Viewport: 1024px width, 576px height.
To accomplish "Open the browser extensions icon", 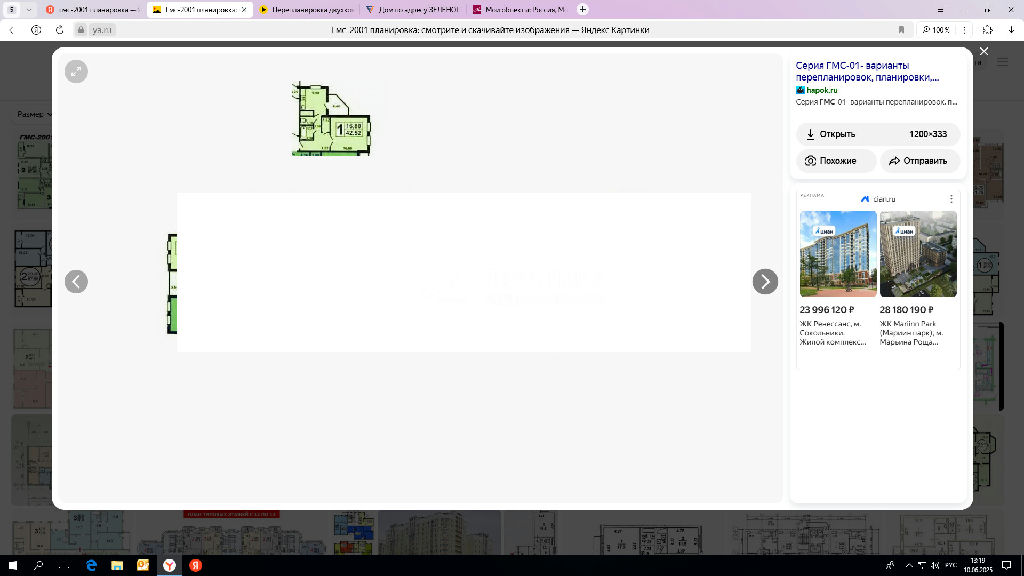I will coord(987,30).
